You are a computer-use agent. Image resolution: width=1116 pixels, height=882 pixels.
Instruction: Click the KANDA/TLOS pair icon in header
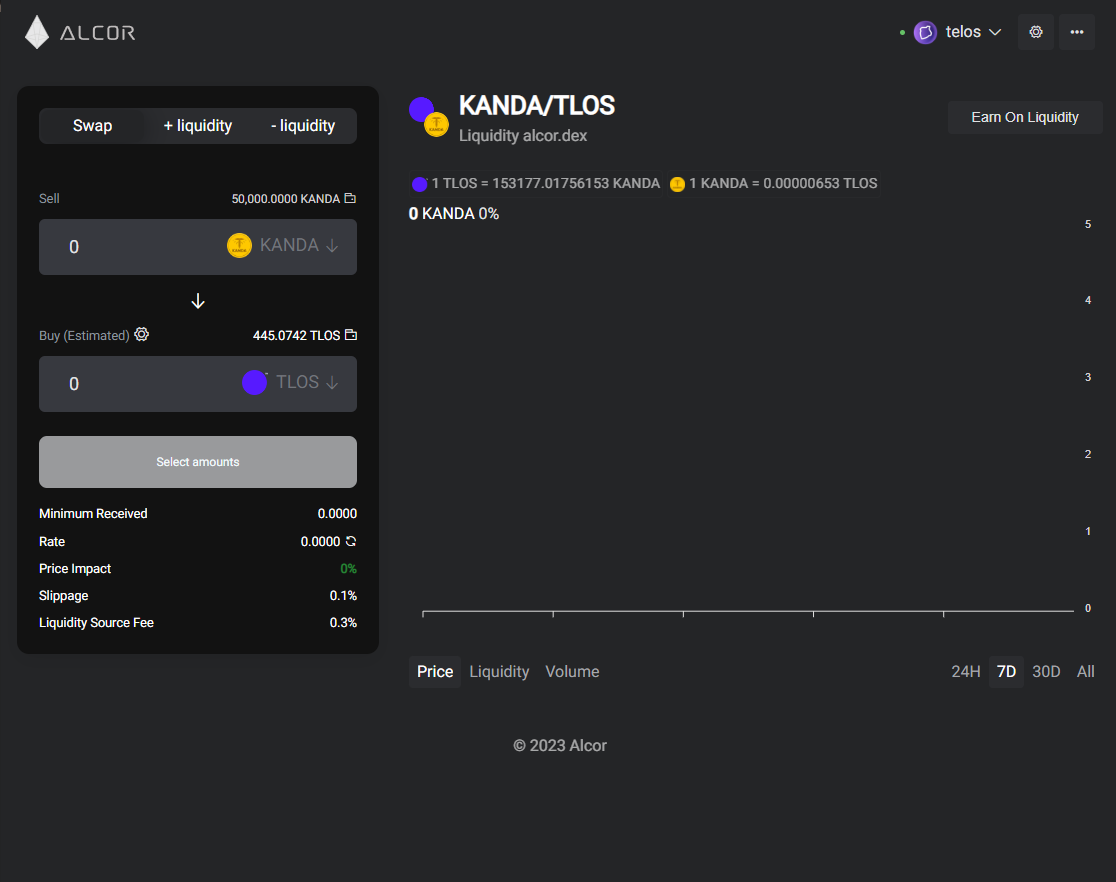click(x=428, y=117)
